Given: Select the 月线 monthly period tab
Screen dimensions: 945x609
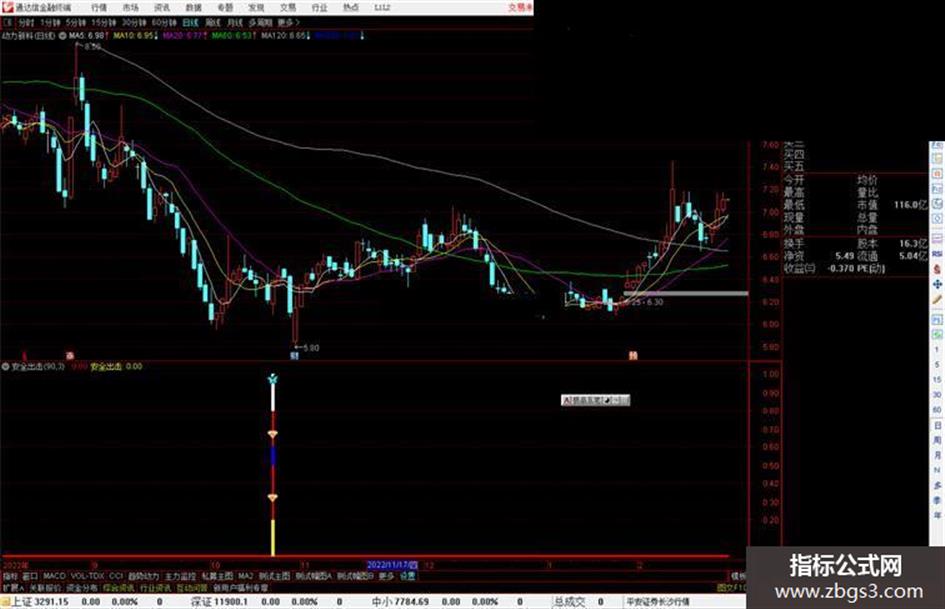Looking at the screenshot, I should (234, 22).
